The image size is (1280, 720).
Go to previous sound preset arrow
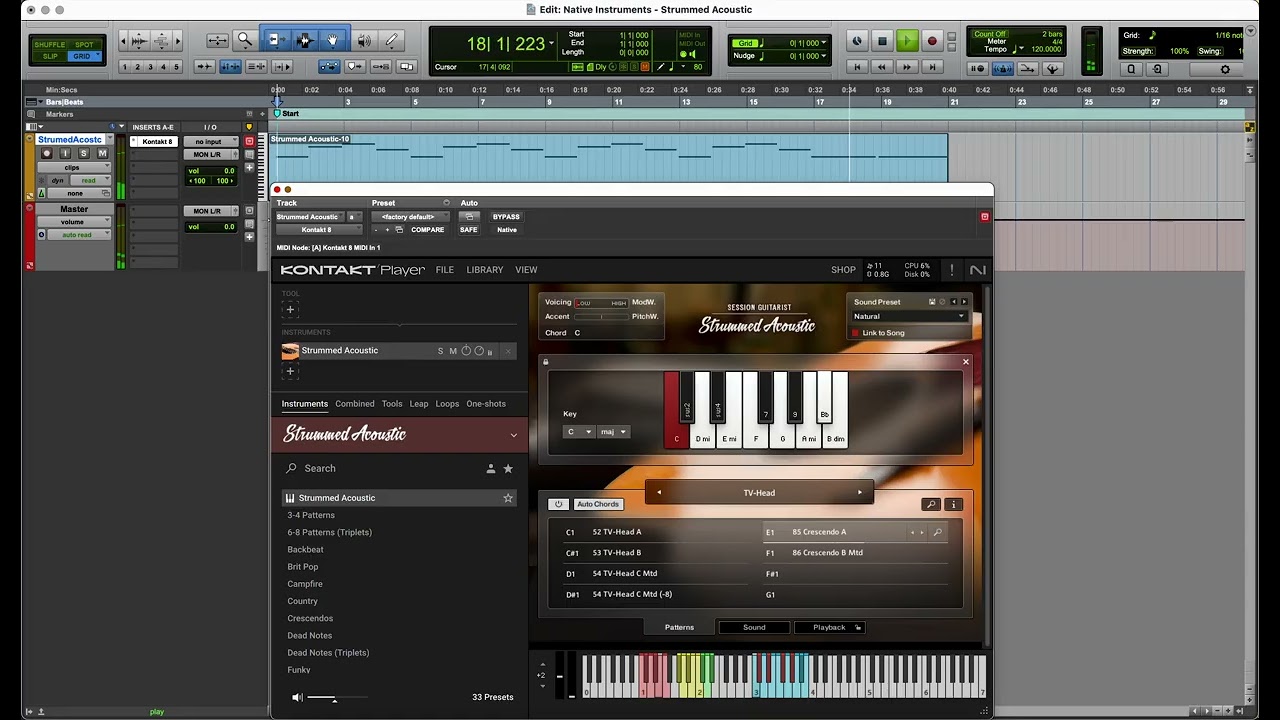click(953, 302)
